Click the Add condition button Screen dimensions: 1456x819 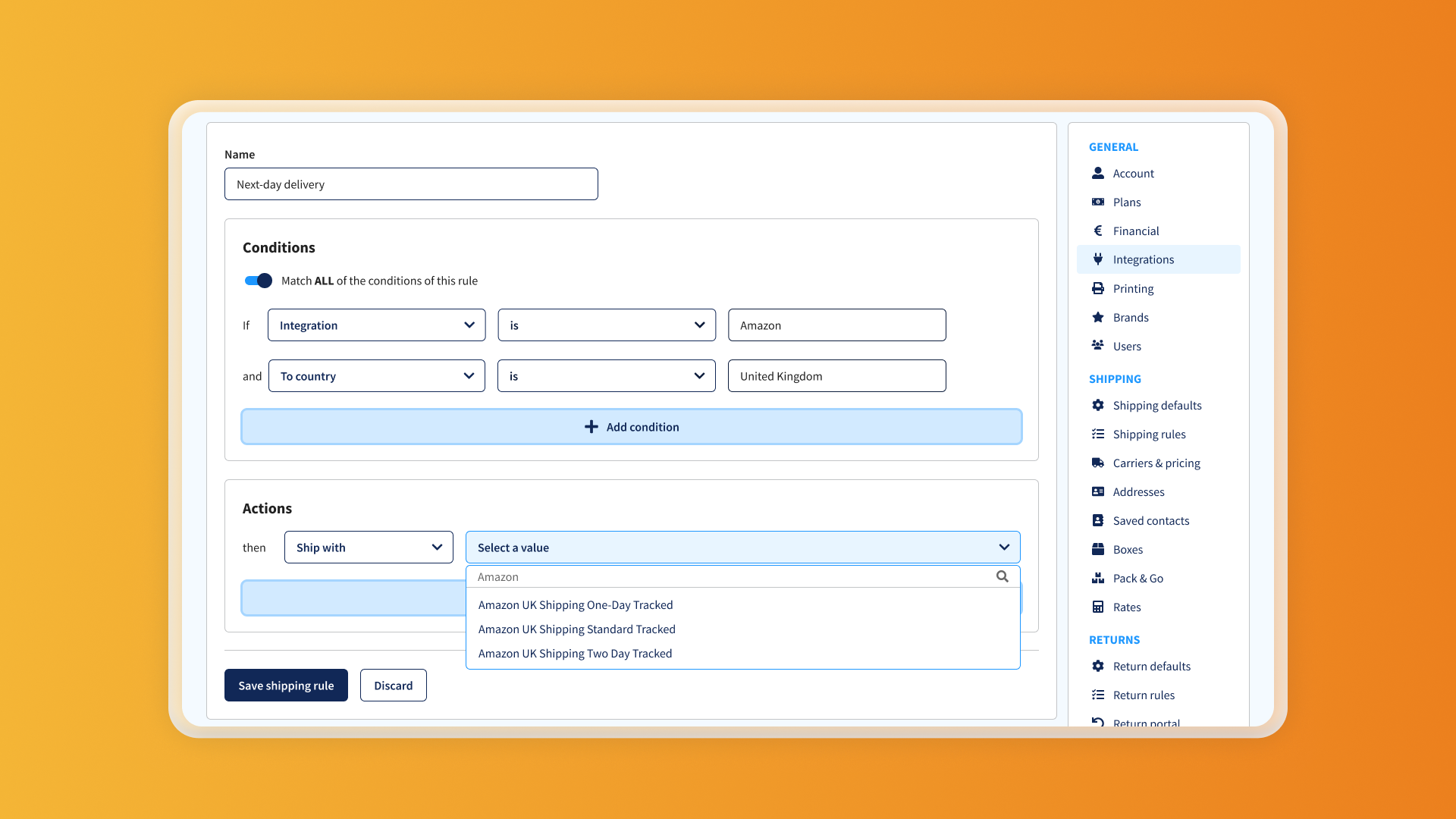631,427
